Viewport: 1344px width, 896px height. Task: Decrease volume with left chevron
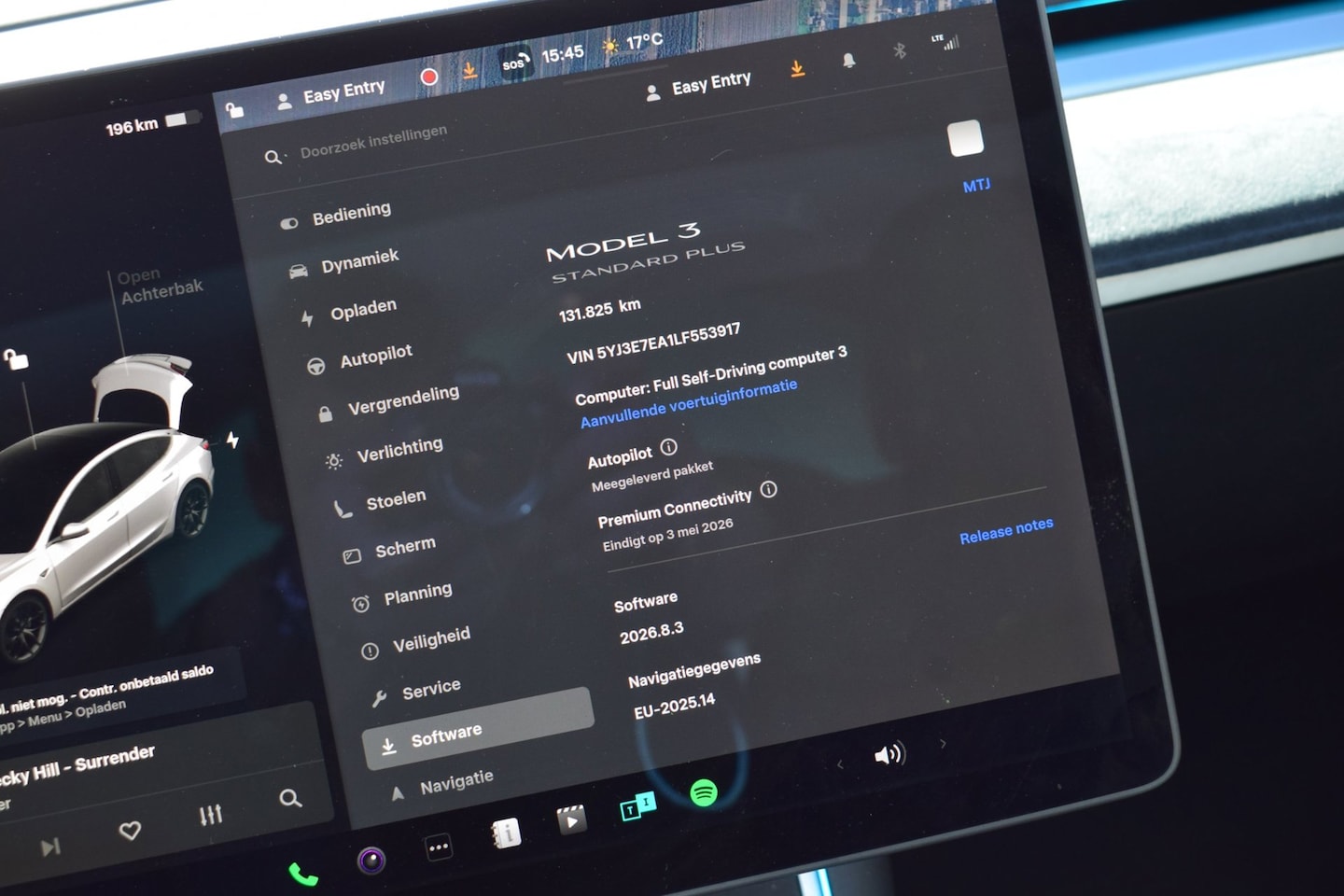point(840,765)
